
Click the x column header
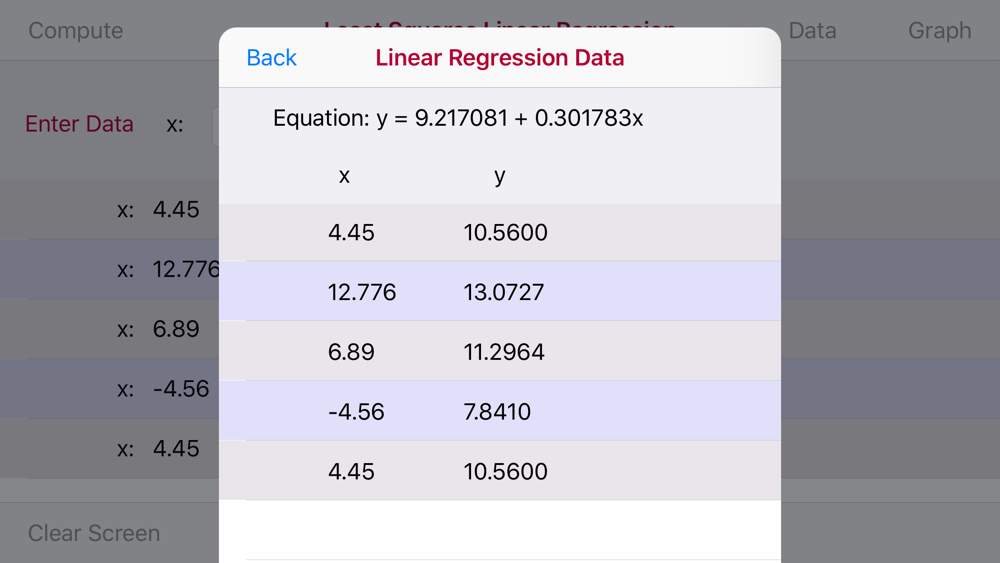(344, 175)
